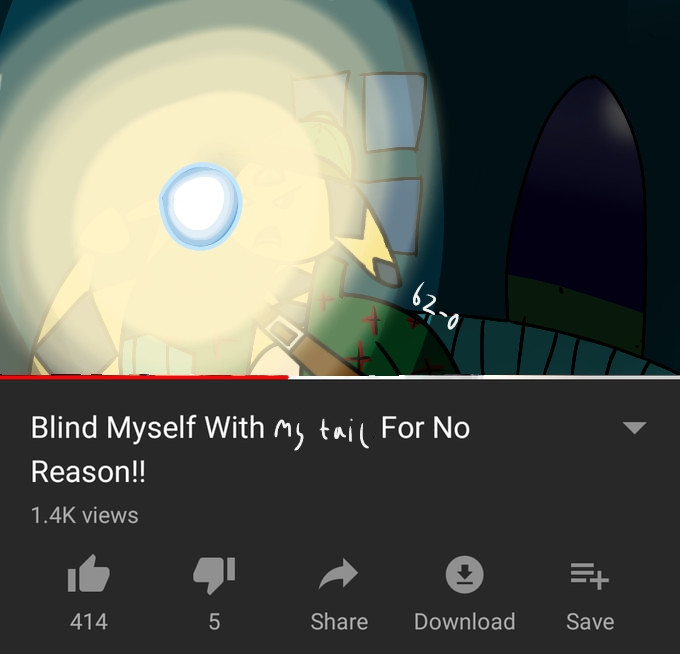Screen dimensions: 680x654
Task: Jump ahead on the unplayed gray progress bar
Action: point(484,377)
